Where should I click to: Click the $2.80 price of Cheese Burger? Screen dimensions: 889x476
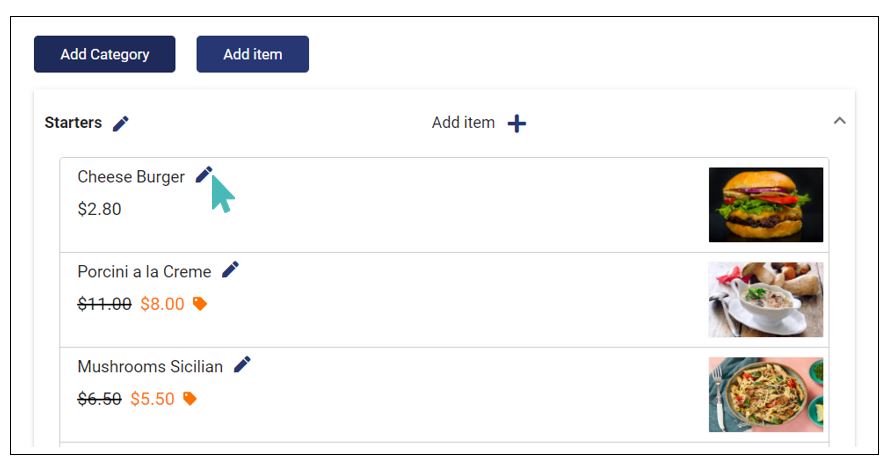[x=99, y=209]
